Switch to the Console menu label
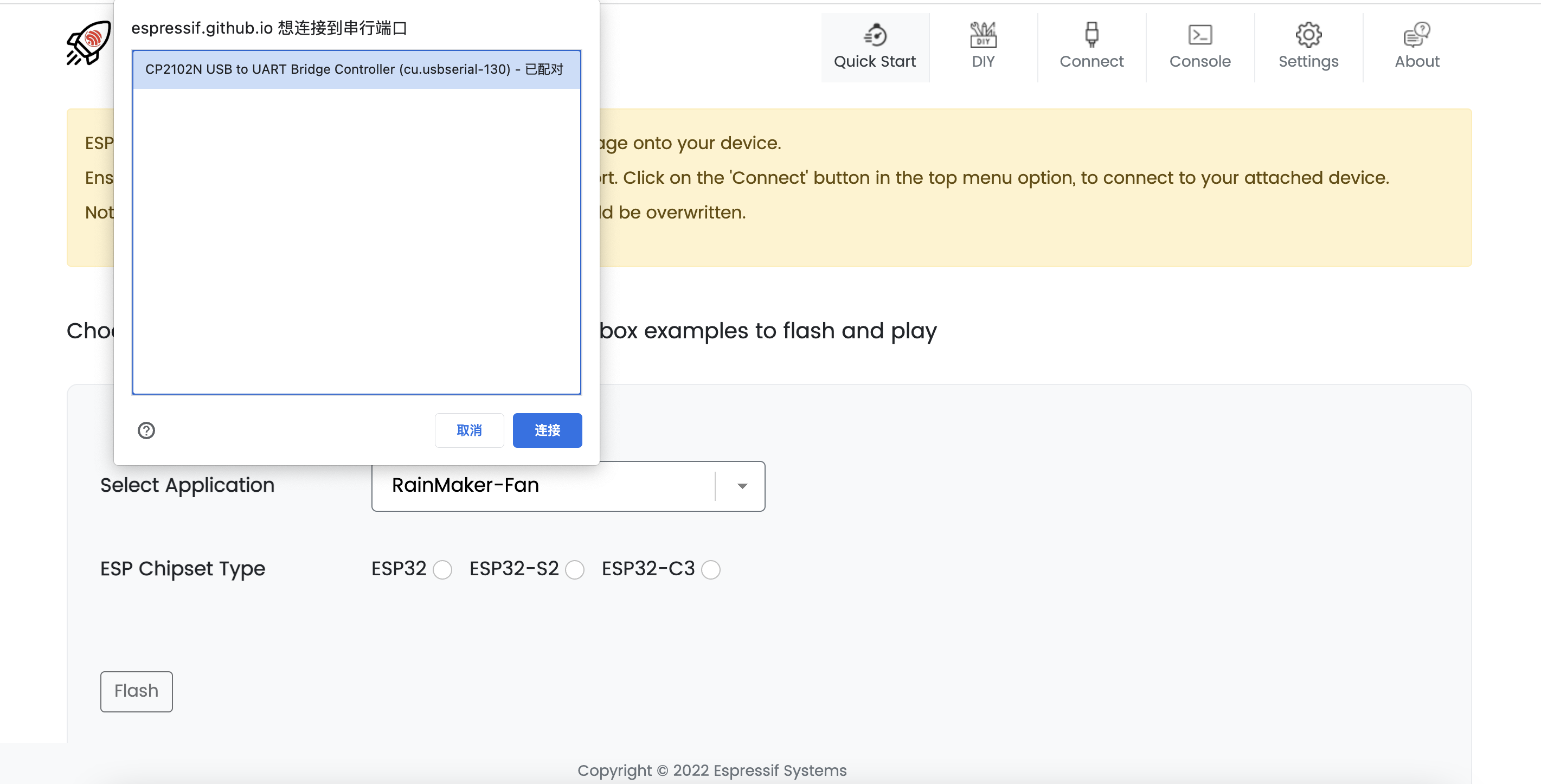Screen dimensions: 1541x784 [1199, 62]
